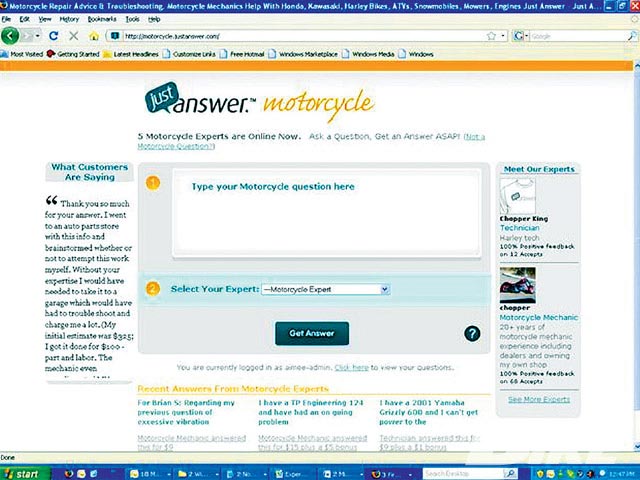
Task: Click the Not a Motorcycle Question link
Action: 311,141
